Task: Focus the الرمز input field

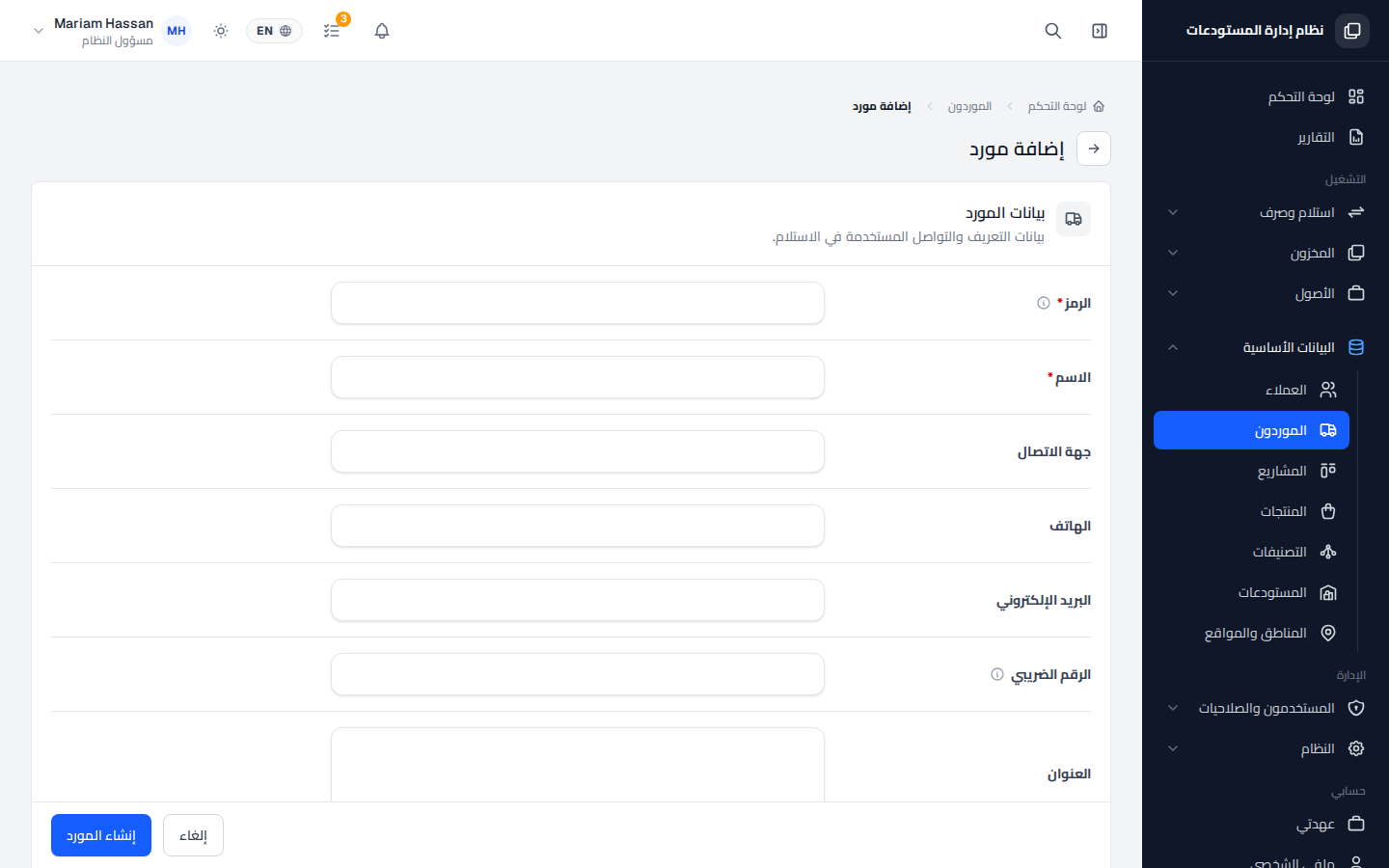Action: (578, 303)
